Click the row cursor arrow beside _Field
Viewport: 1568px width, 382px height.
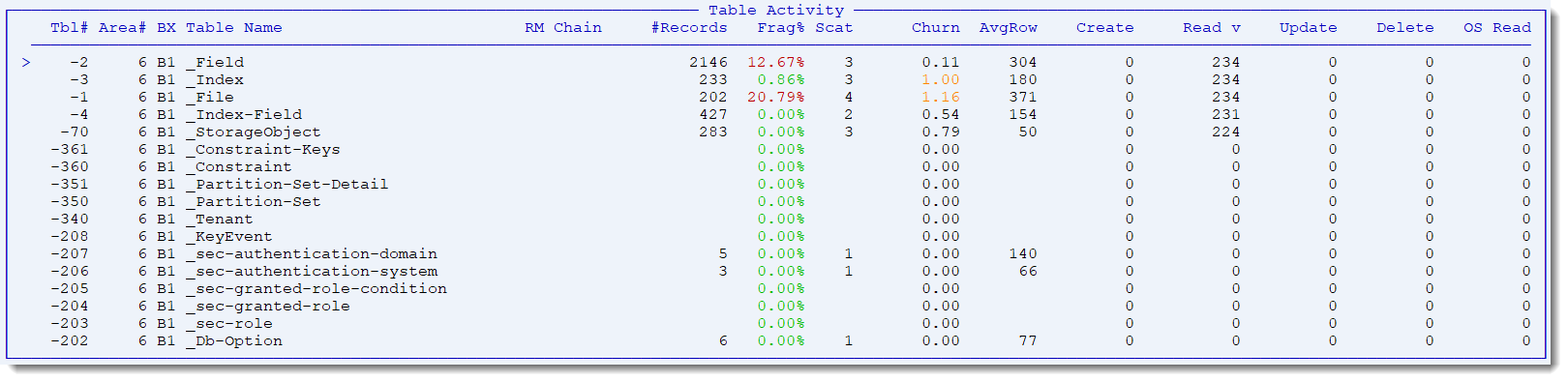point(26,63)
